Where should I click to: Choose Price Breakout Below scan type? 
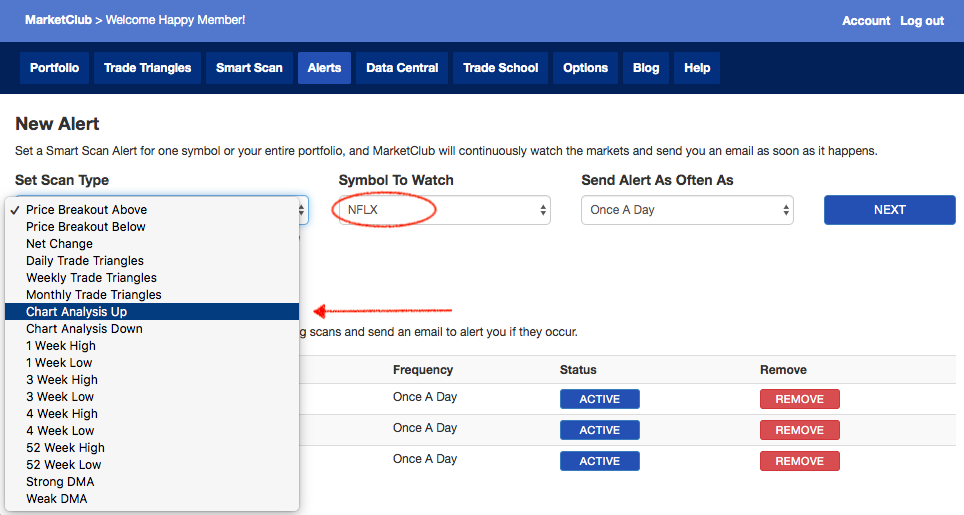[152, 227]
